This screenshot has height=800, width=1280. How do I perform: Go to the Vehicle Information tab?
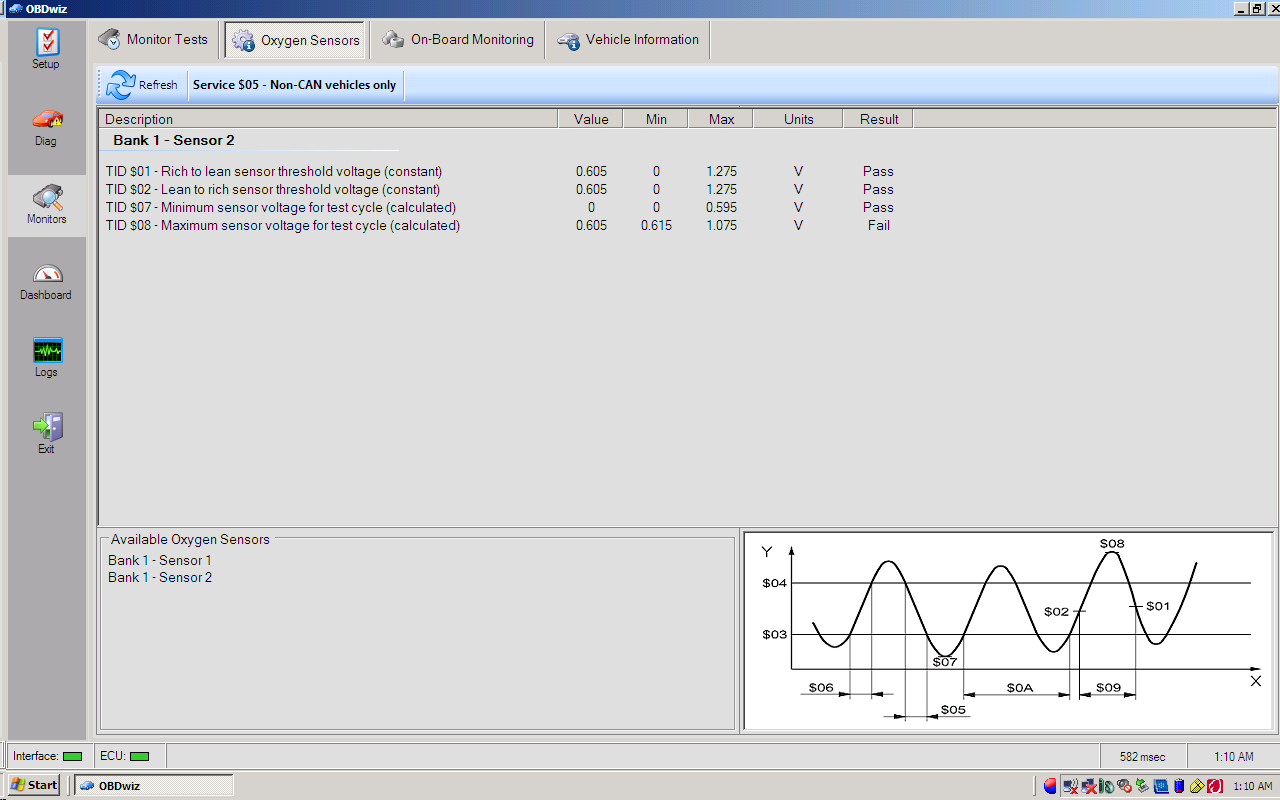click(x=629, y=40)
